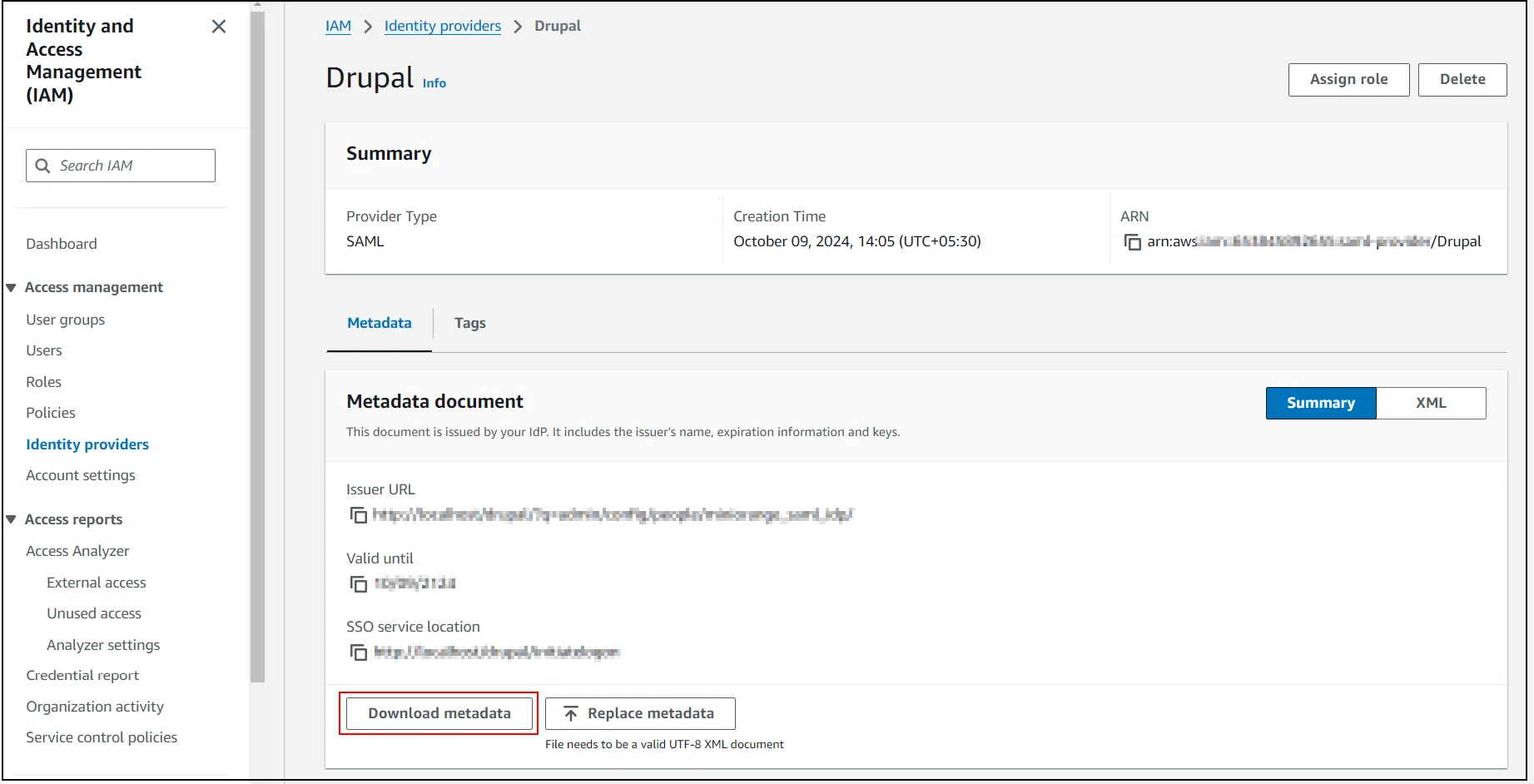Copy the Valid until value icon

coord(359,584)
